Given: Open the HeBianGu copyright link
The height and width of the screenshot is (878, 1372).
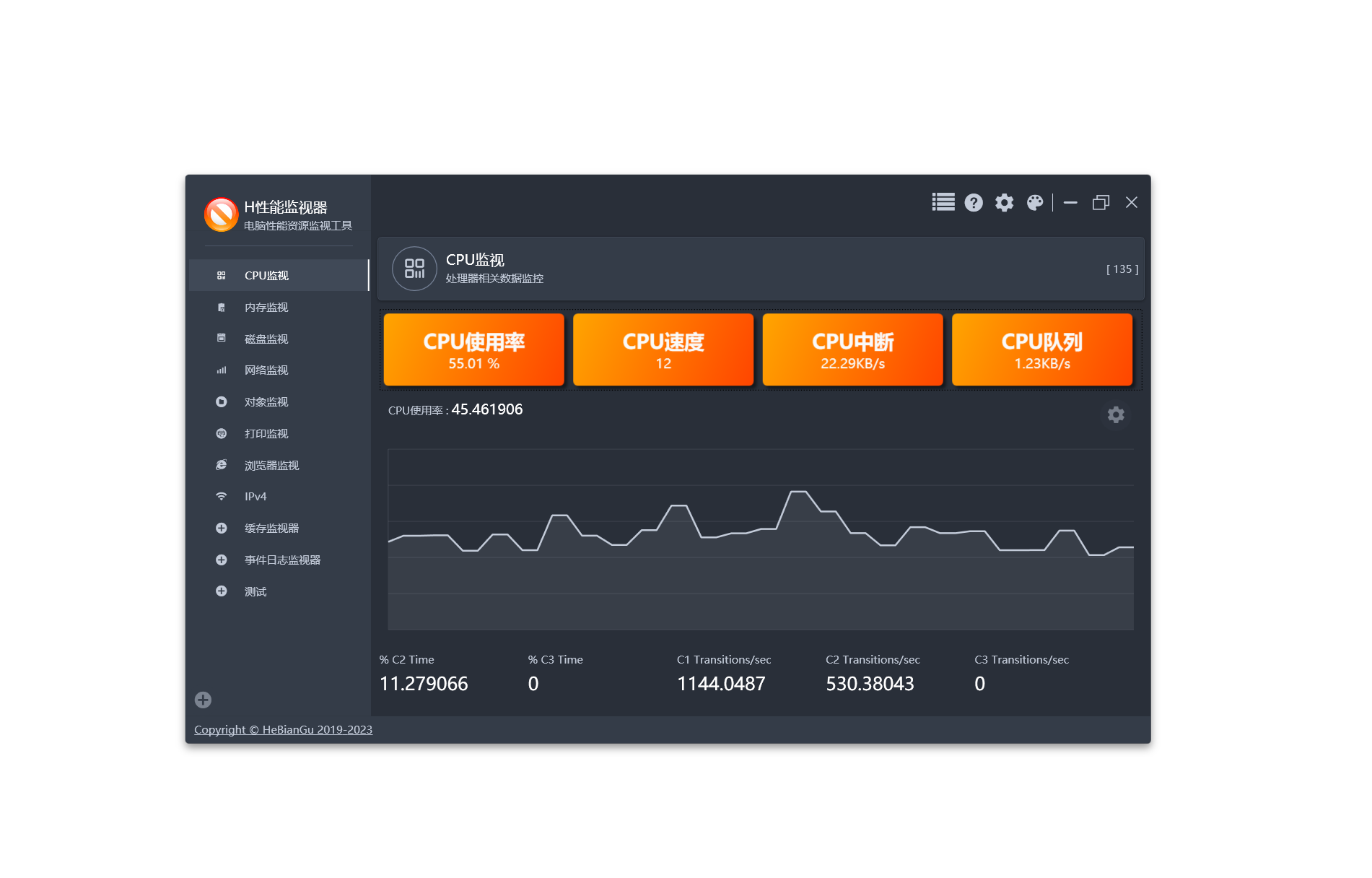Looking at the screenshot, I should (x=283, y=730).
